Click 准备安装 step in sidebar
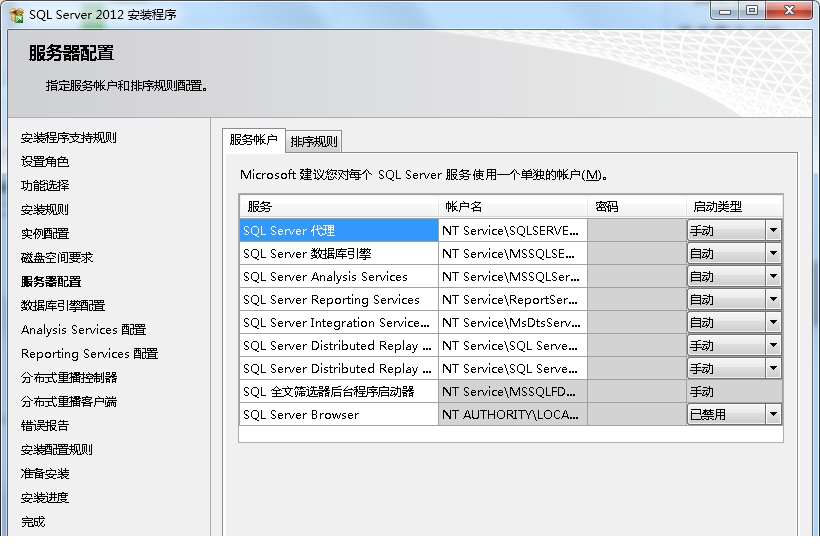Screen dimensions: 820x557 point(45,474)
